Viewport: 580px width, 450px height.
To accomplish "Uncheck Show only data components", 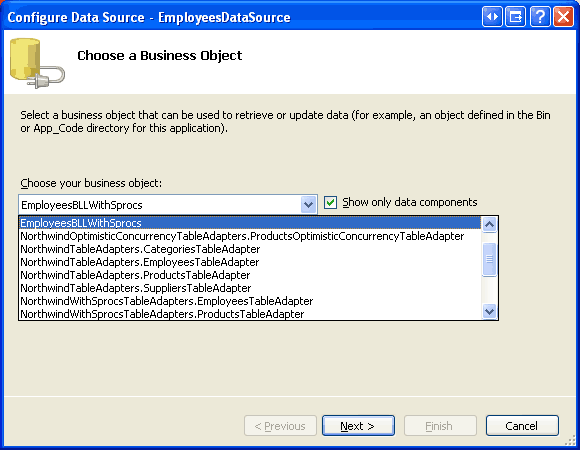I will (330, 203).
